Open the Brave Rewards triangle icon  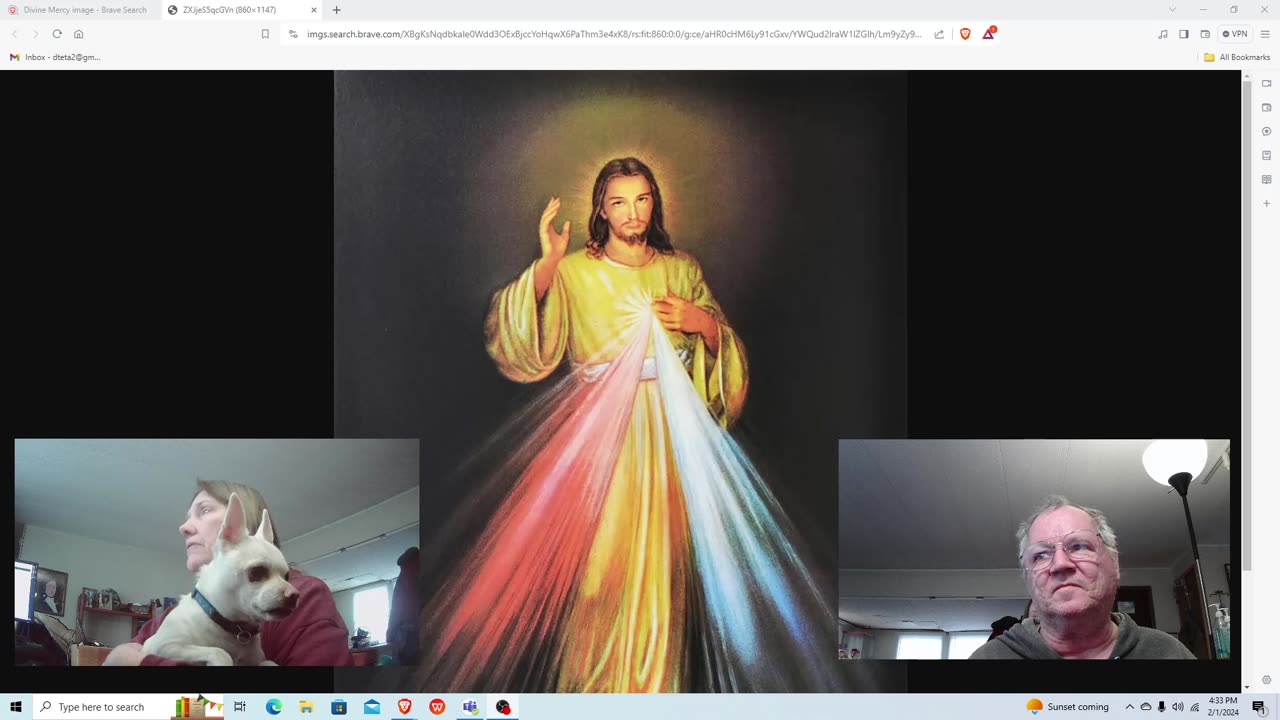point(988,33)
